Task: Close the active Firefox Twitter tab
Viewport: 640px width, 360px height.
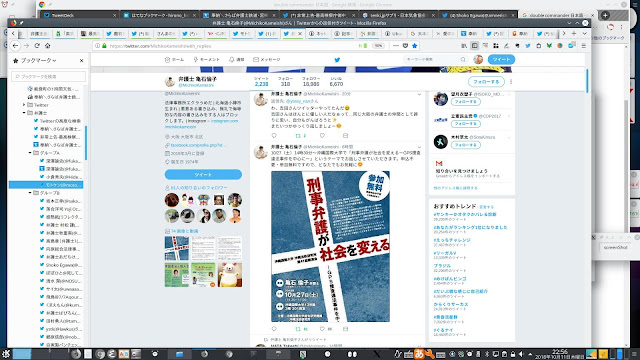Action: (x=300, y=33)
